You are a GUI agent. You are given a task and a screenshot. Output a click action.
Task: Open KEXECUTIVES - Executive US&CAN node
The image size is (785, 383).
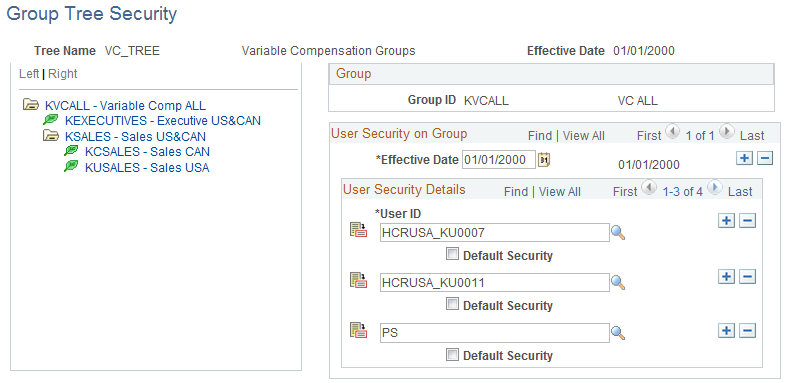163,121
